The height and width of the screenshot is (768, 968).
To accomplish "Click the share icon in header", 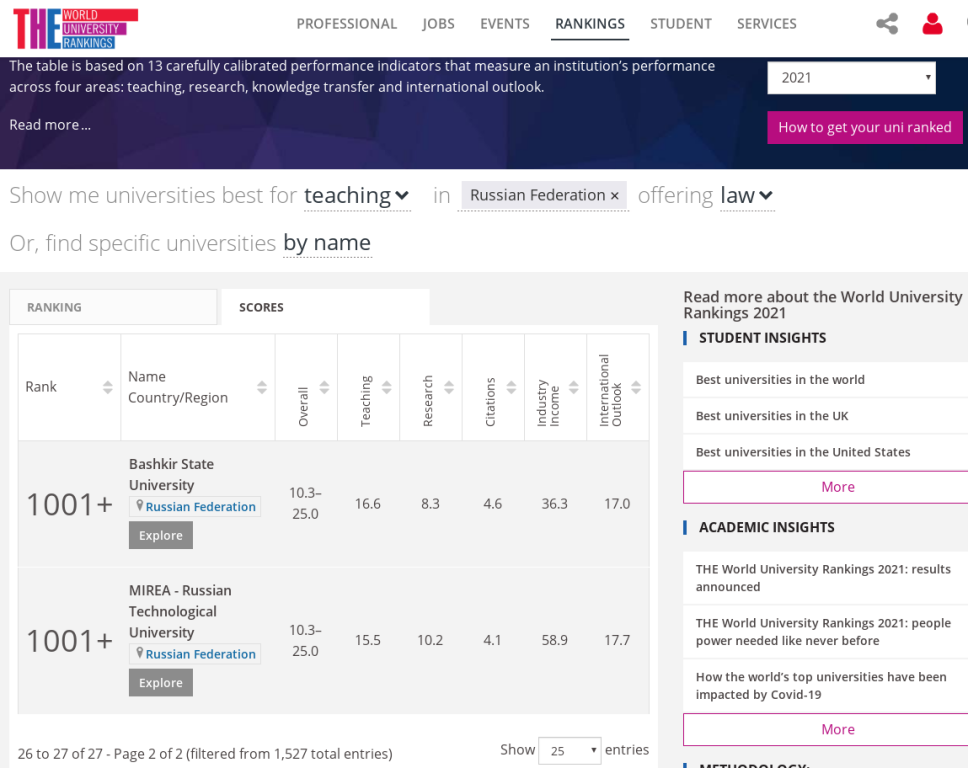I will click(x=886, y=24).
